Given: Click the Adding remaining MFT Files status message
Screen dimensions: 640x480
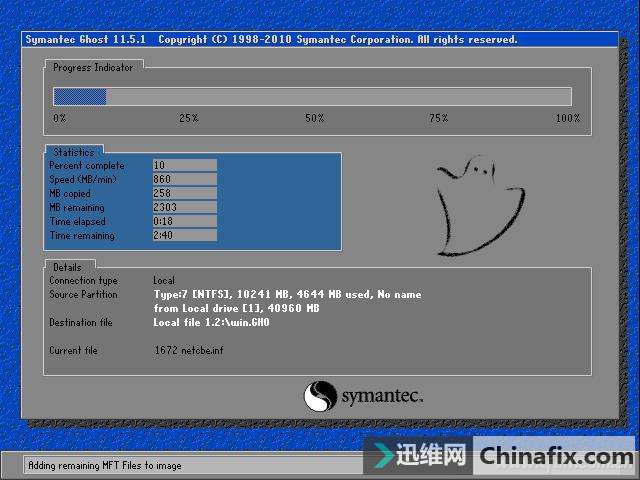Looking at the screenshot, I should pos(105,465).
